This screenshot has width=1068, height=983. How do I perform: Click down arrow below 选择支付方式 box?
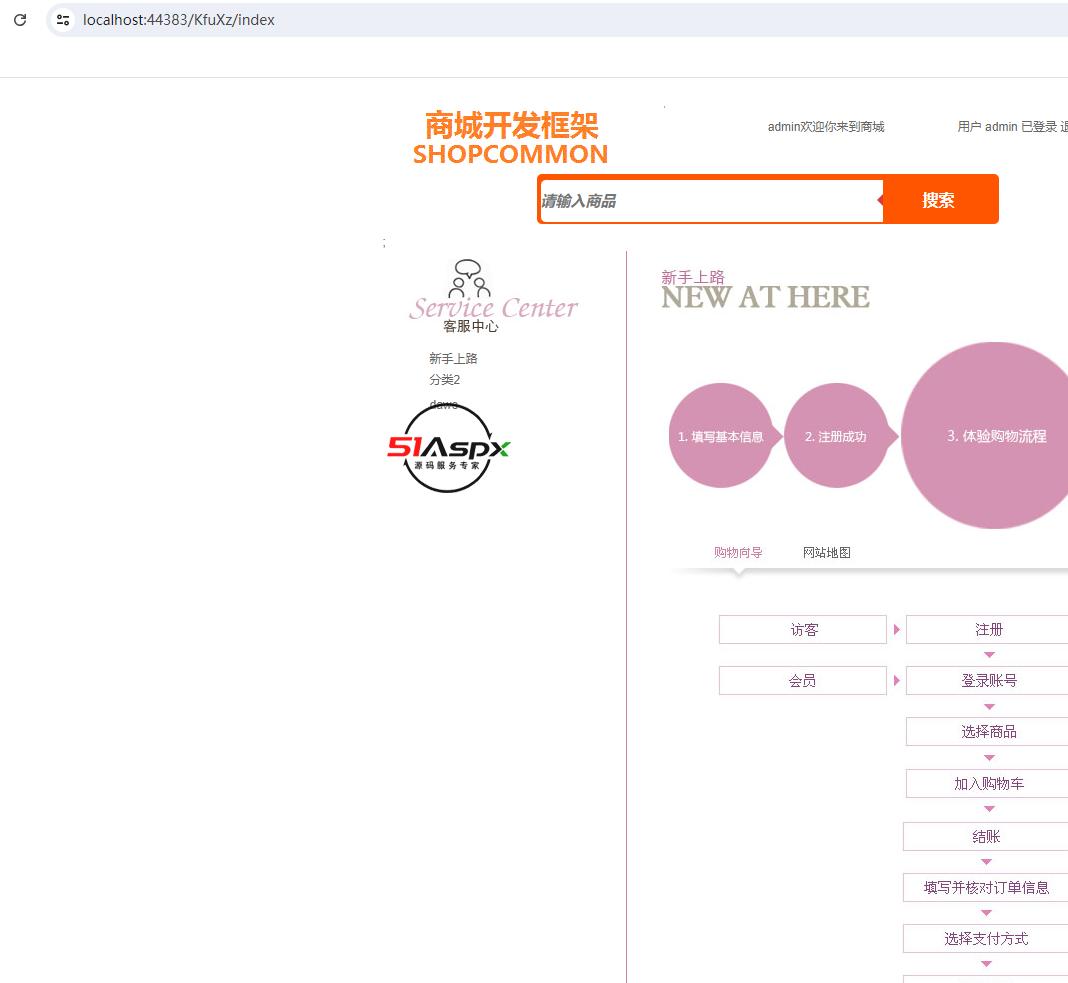(987, 964)
